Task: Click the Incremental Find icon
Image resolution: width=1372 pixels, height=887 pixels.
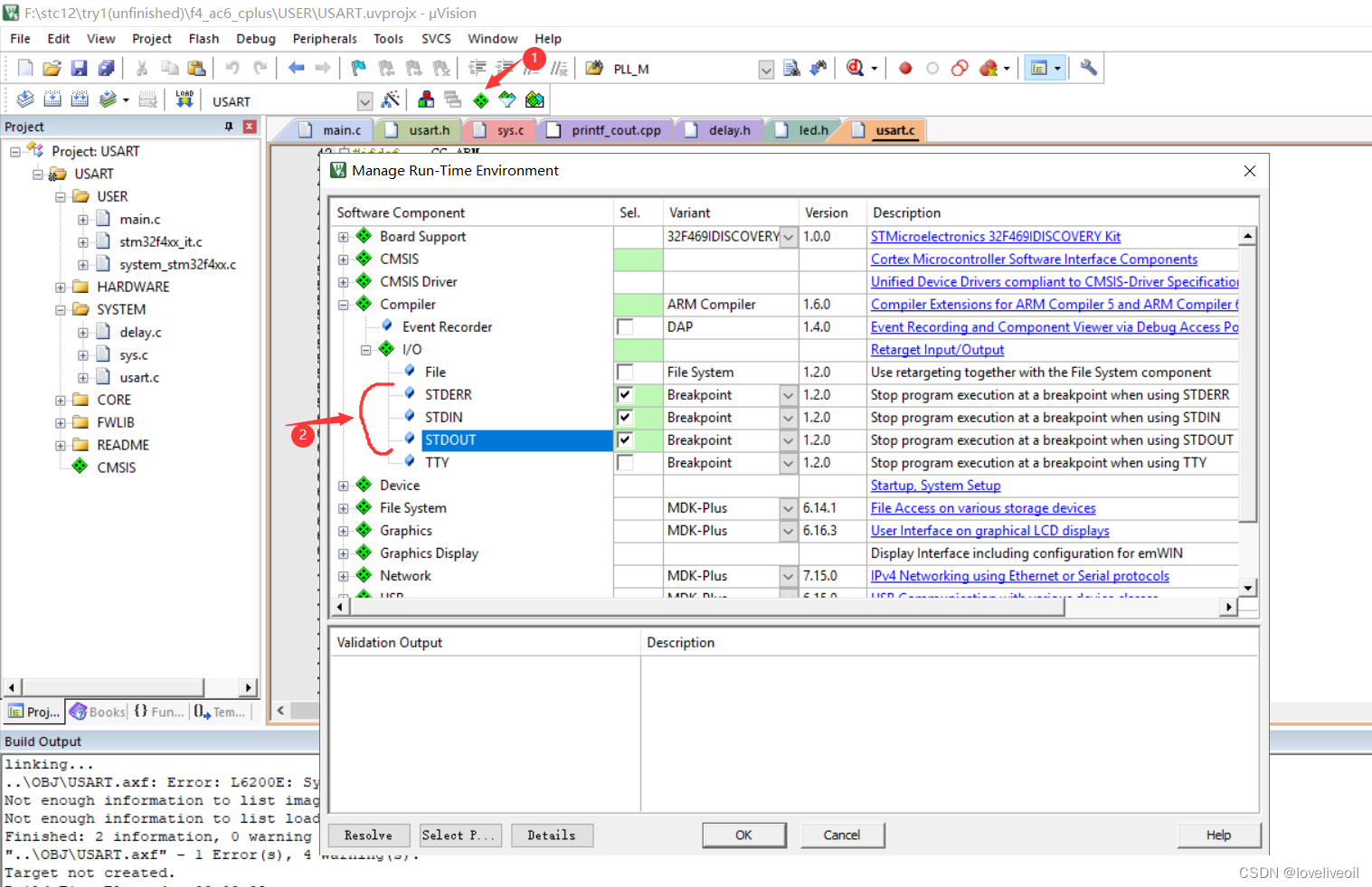Action: (818, 68)
